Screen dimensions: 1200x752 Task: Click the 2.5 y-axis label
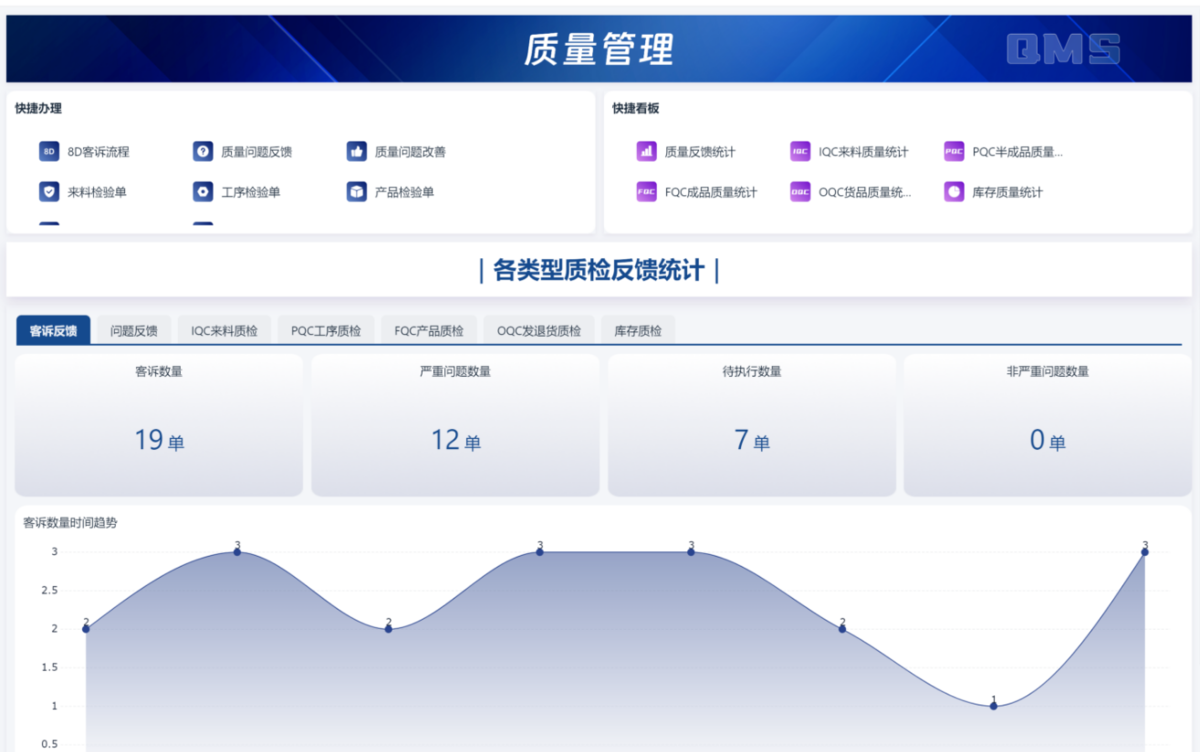pos(49,590)
